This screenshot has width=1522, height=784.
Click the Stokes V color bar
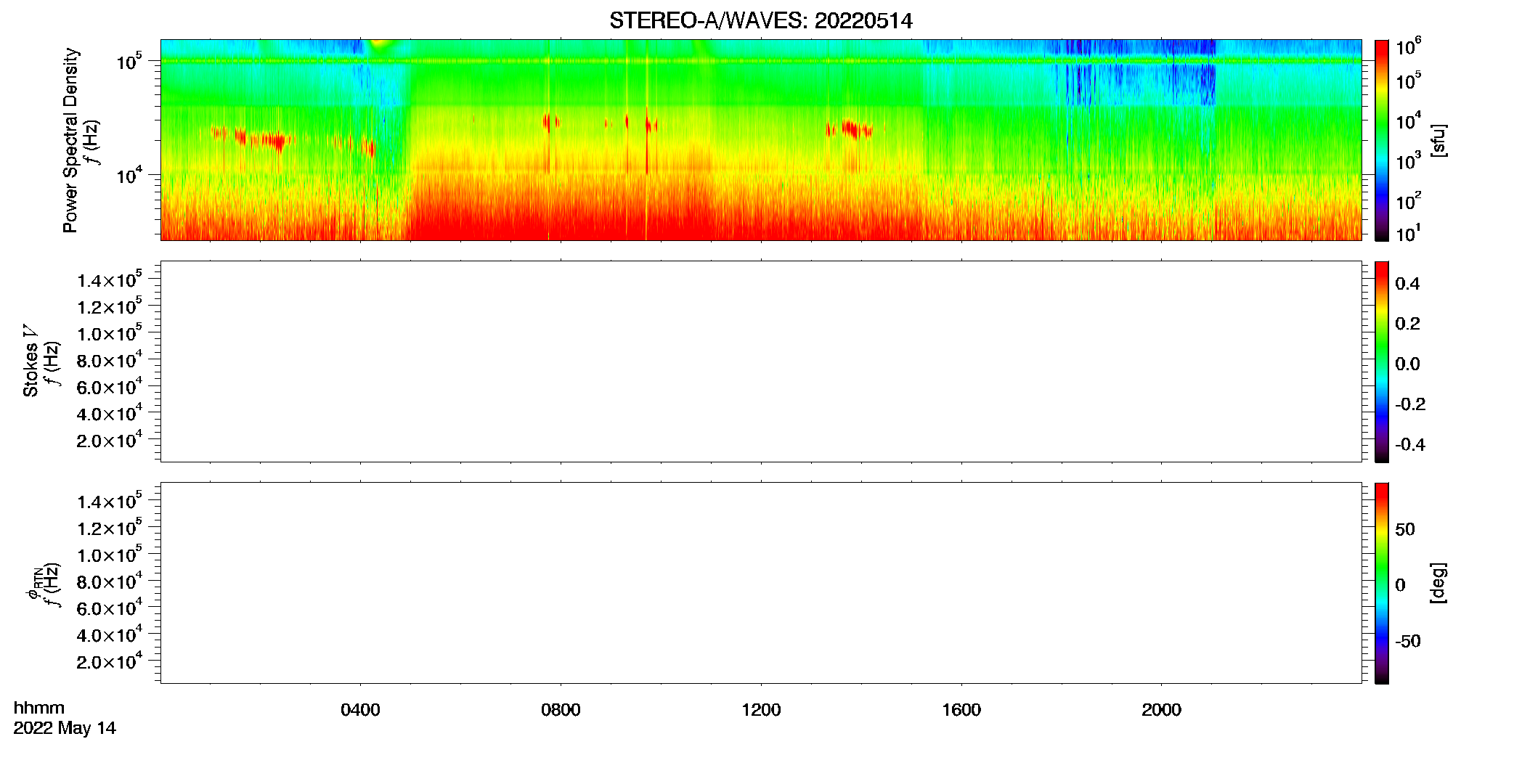tap(1382, 362)
